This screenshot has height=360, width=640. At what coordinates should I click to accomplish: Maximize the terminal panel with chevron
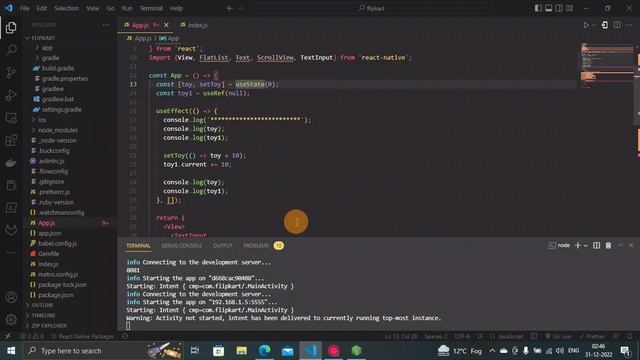[x=620, y=245]
